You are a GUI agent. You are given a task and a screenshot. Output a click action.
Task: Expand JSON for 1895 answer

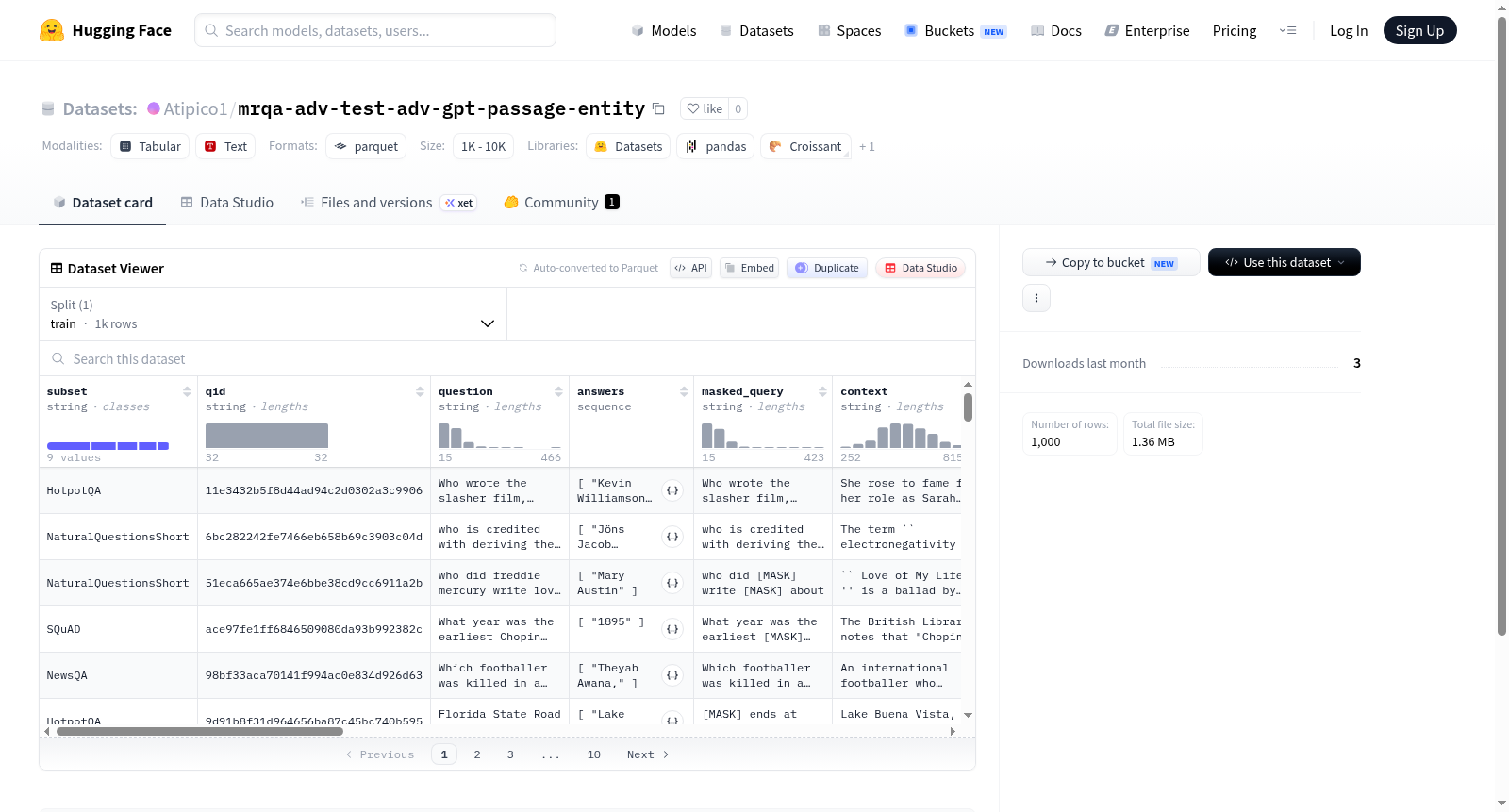672,629
